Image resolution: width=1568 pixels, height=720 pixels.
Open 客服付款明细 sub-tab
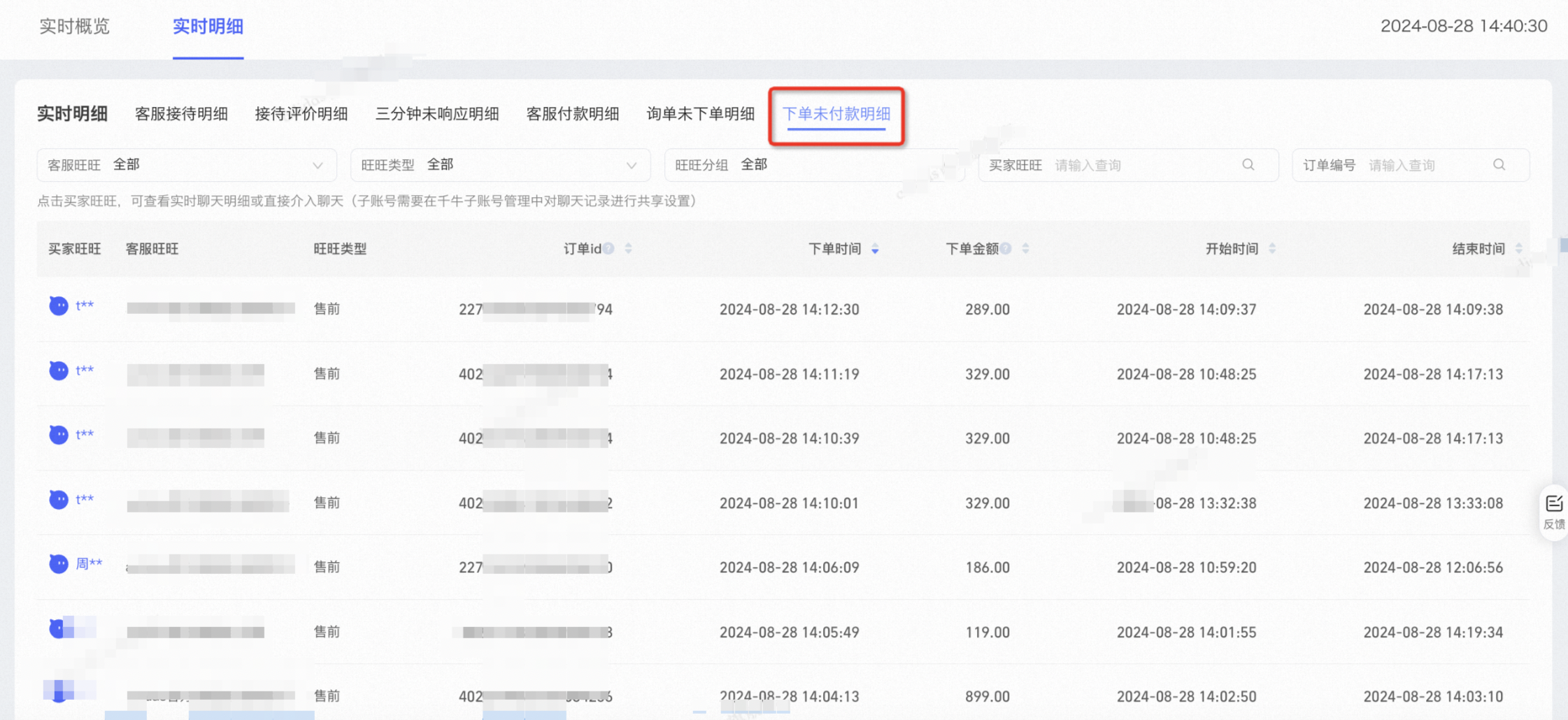coord(573,114)
